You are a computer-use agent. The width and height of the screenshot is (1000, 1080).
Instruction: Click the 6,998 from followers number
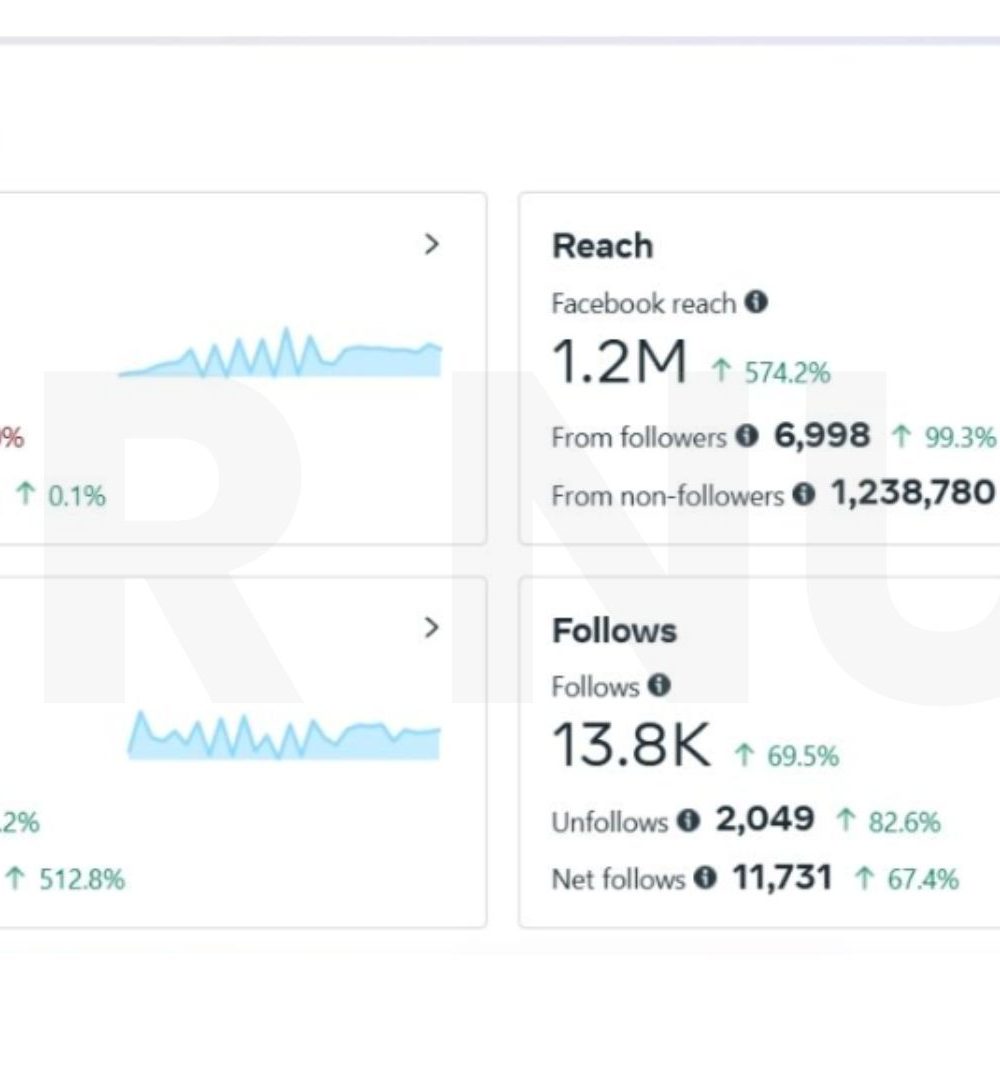(x=822, y=435)
